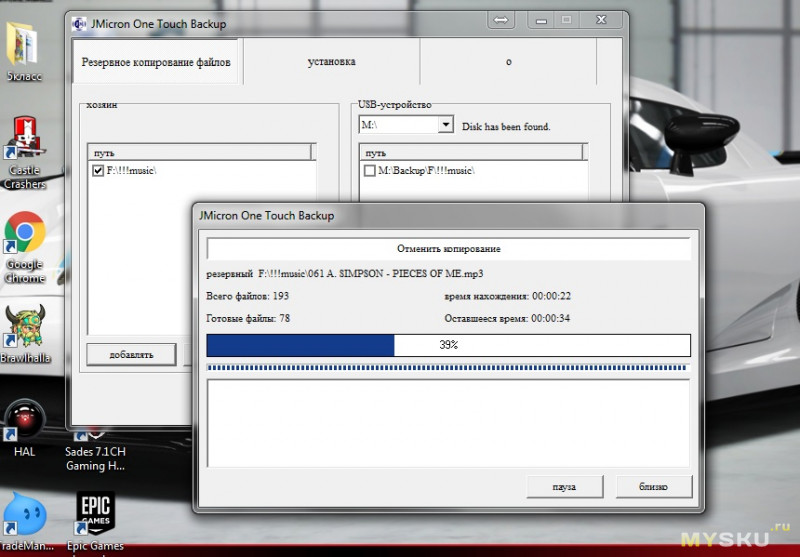Click the dotted secondary progress bar
Screen dimensions: 800x557
447,368
